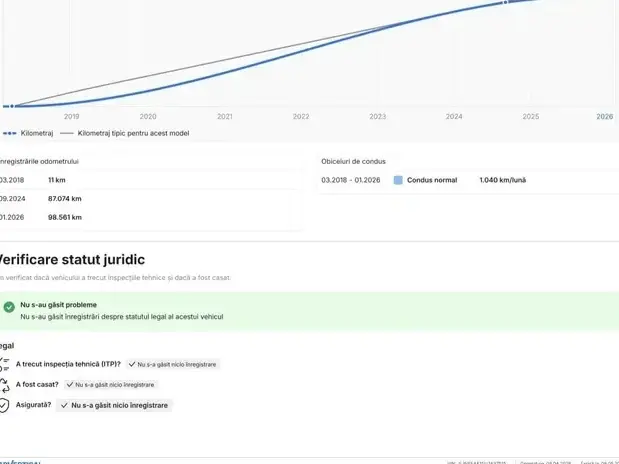Click the 2020 axis label
619x464 pixels.
(148, 116)
